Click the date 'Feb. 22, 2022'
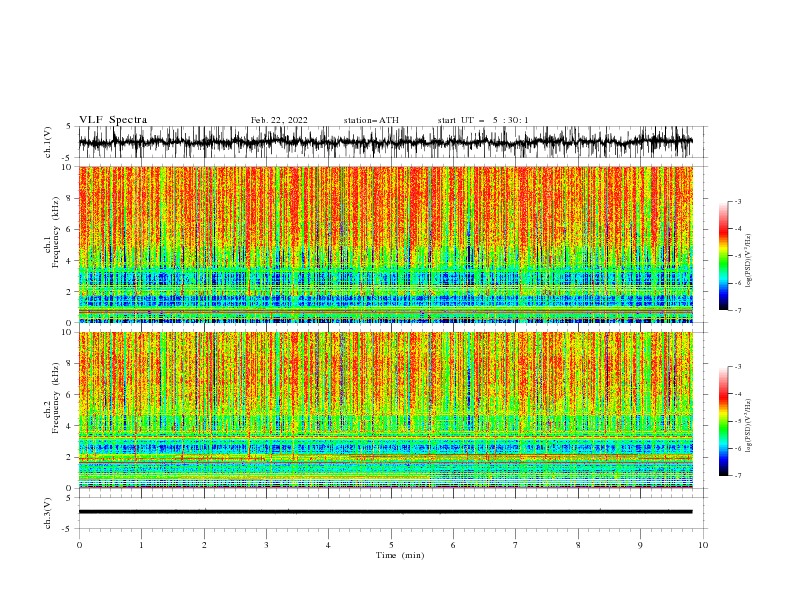Image resolution: width=792 pixels, height=612 pixels. click(279, 120)
